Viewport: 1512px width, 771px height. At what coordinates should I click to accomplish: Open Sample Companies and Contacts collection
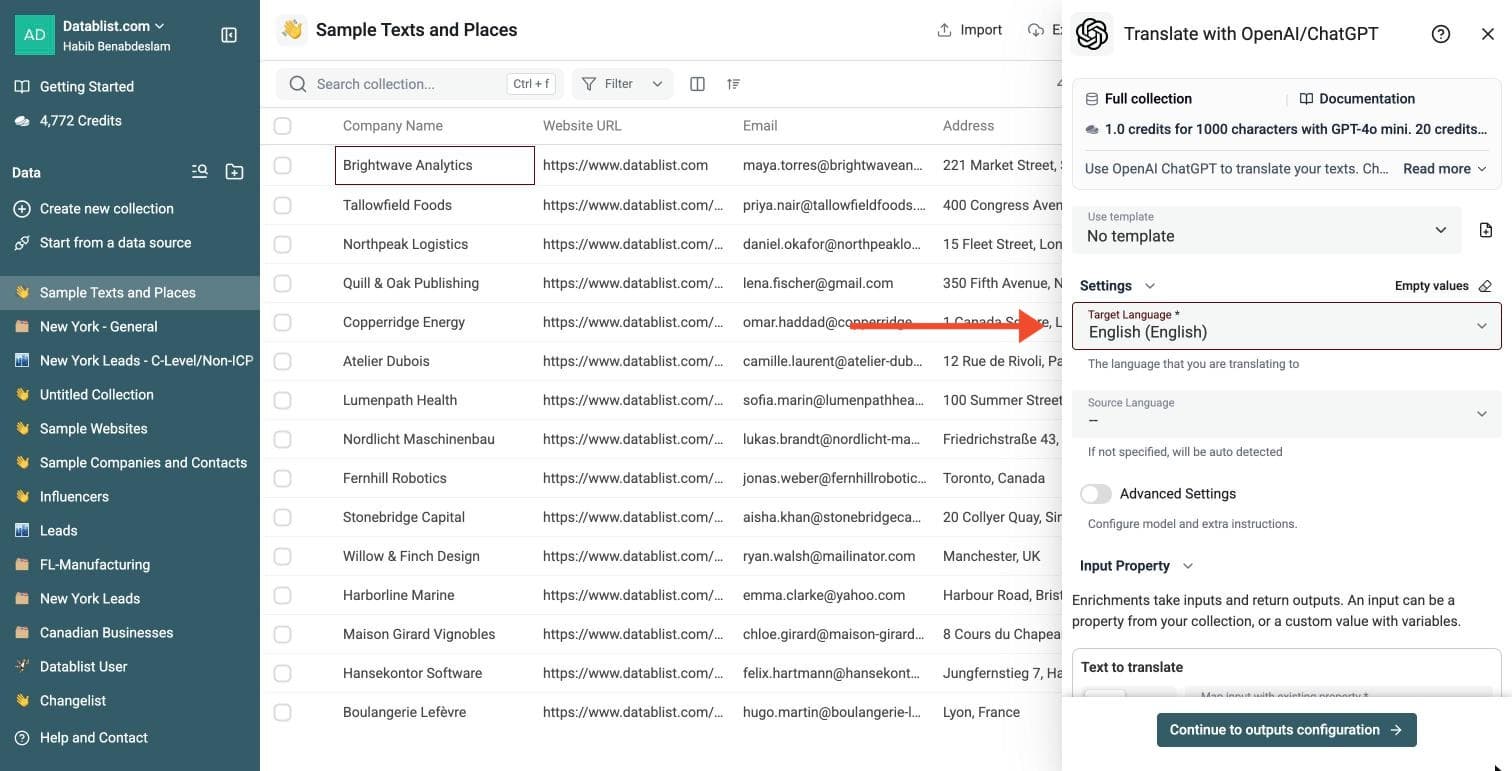coord(130,463)
